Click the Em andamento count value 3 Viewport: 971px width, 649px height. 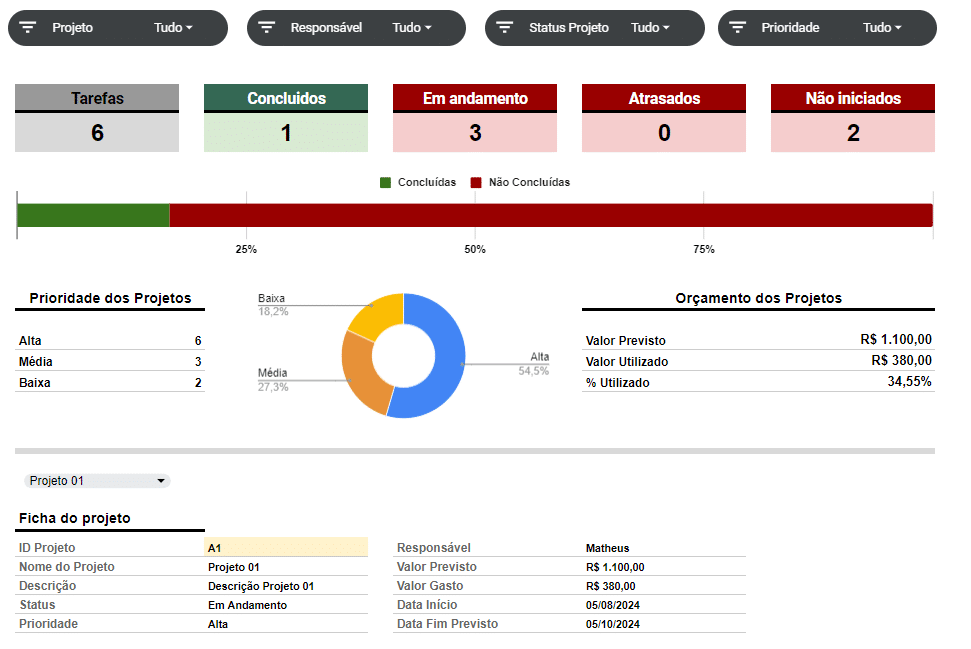tap(475, 133)
